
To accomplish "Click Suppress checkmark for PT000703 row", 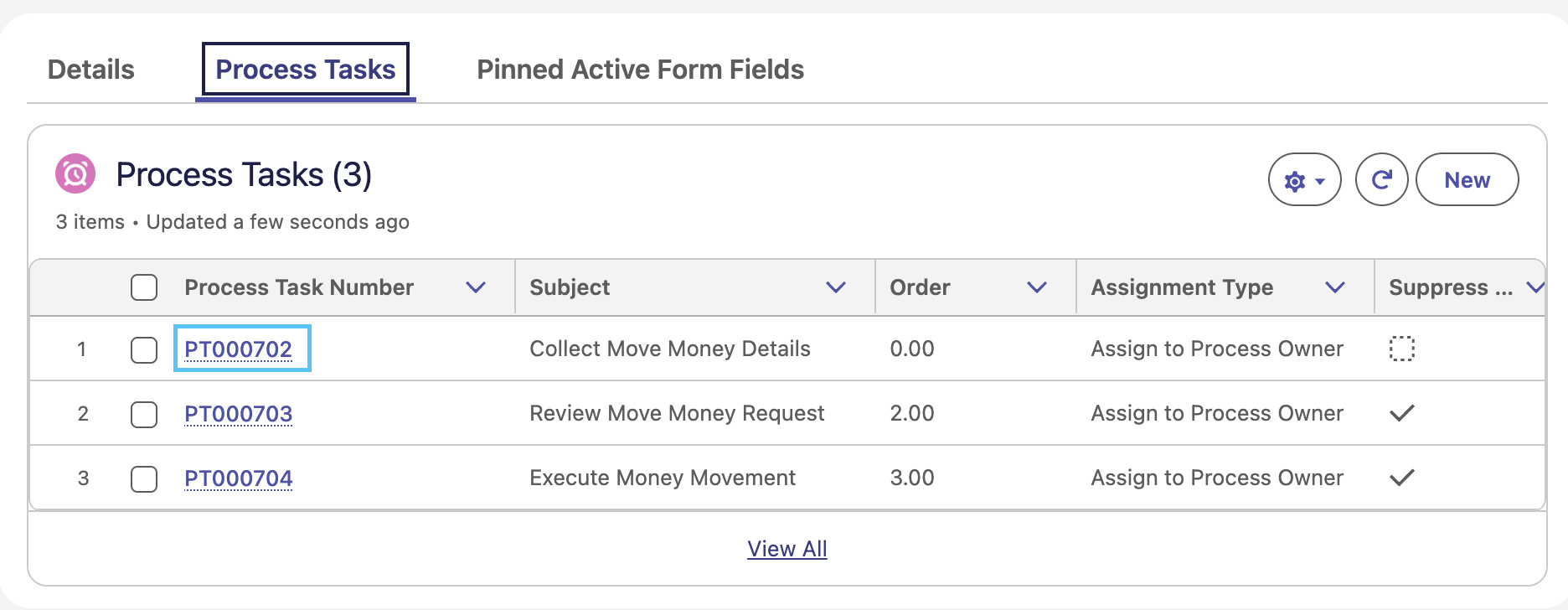I will coord(1401,413).
